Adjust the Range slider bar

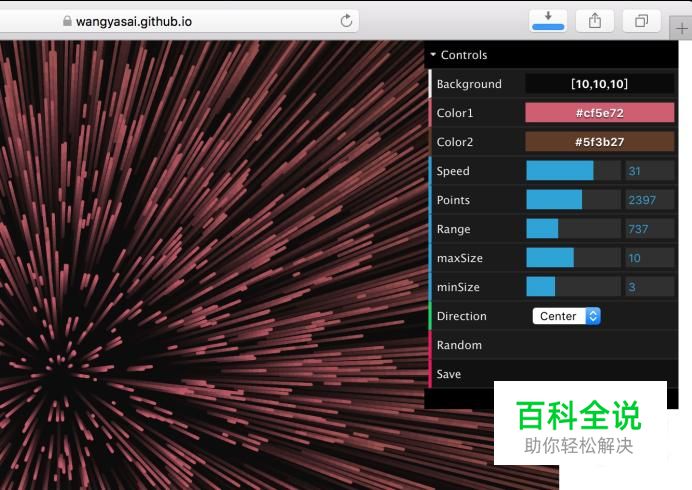(573, 229)
